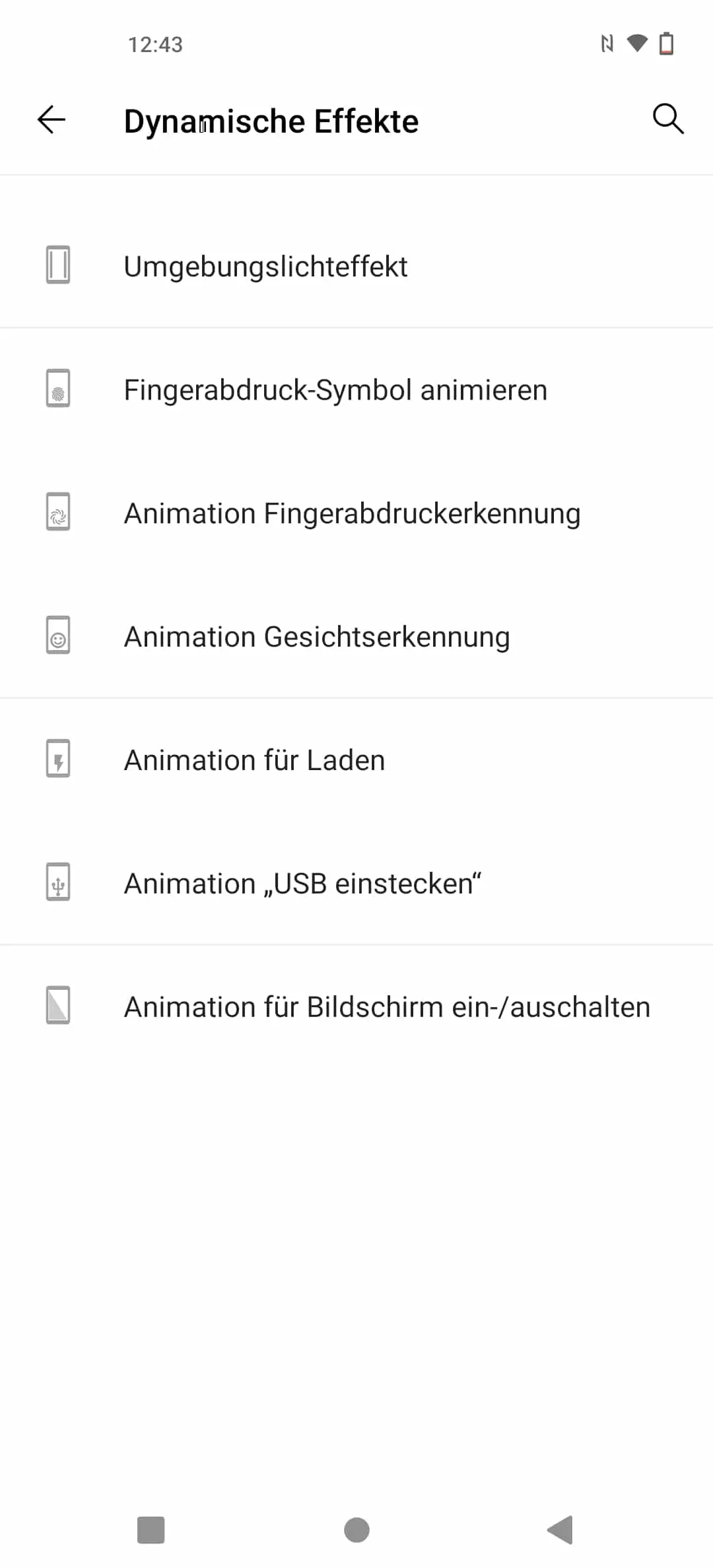The height and width of the screenshot is (1568, 713).
Task: Open search with magnifier icon
Action: 668,119
